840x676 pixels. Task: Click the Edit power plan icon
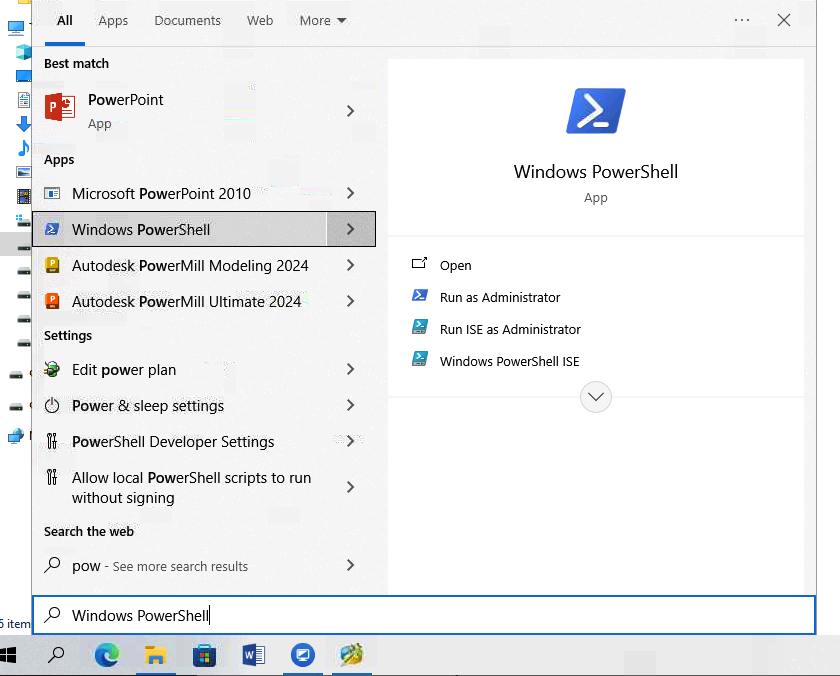(52, 369)
